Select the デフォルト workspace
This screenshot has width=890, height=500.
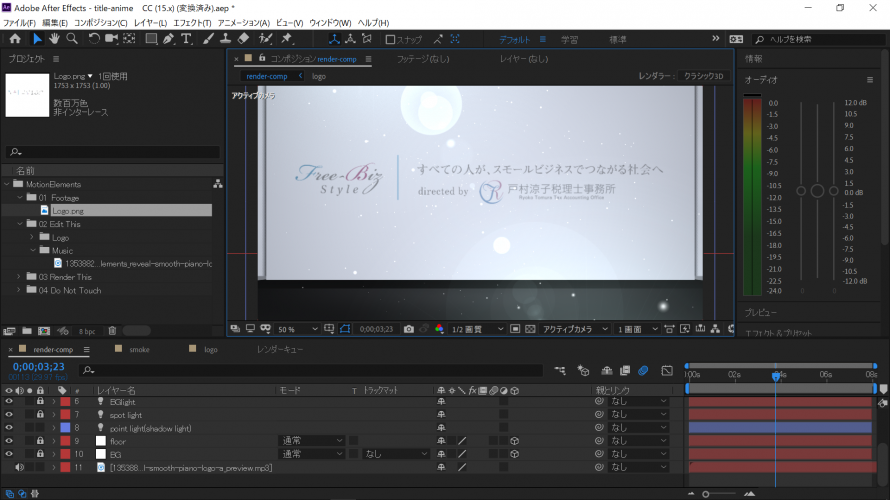pyautogui.click(x=514, y=39)
